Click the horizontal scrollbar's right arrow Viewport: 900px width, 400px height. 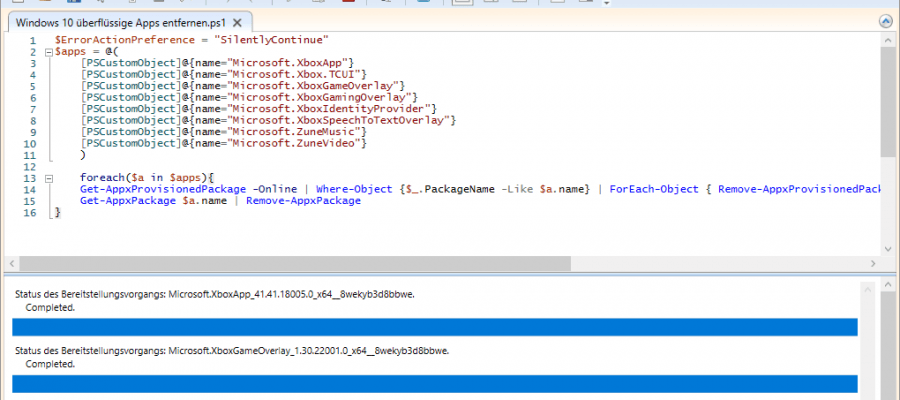point(871,263)
